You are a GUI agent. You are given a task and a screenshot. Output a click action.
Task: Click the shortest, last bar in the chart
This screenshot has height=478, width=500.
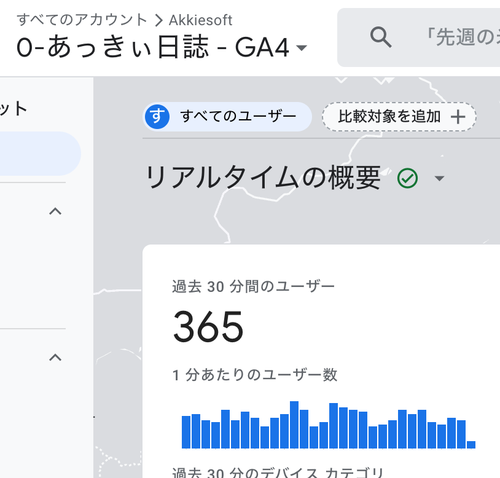[471, 445]
